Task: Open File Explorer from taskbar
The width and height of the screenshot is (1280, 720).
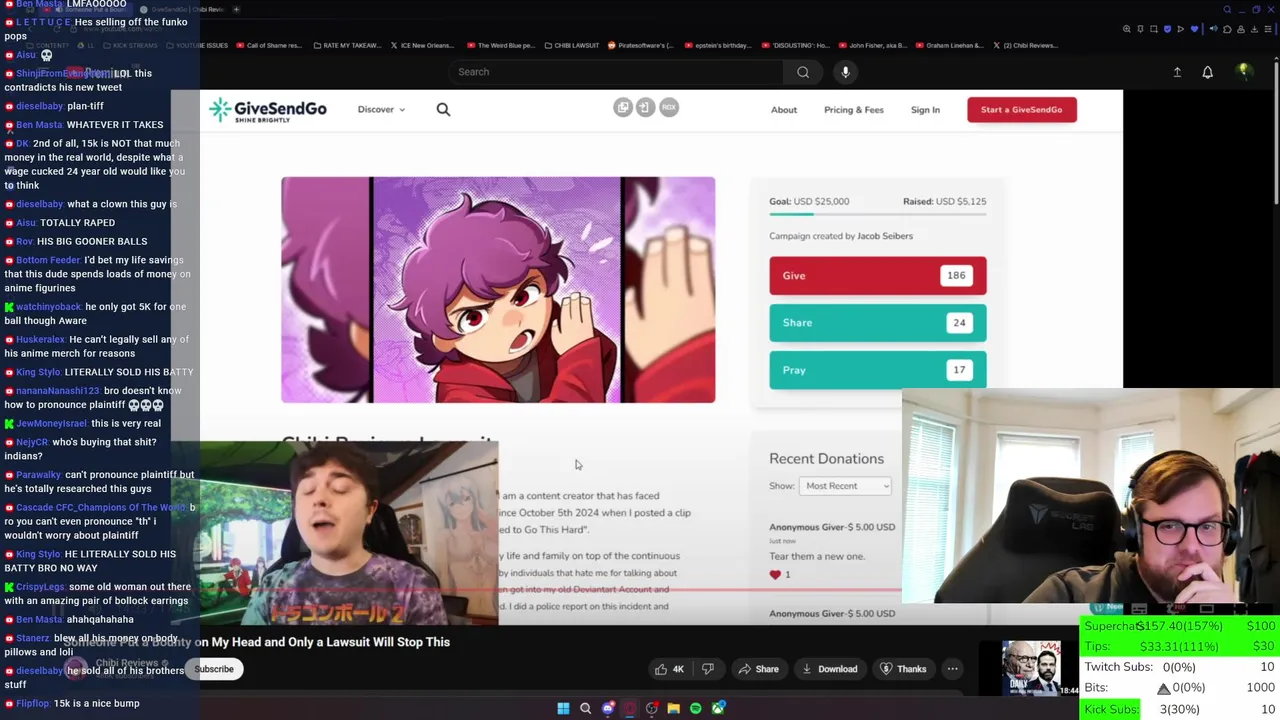Action: (x=673, y=708)
